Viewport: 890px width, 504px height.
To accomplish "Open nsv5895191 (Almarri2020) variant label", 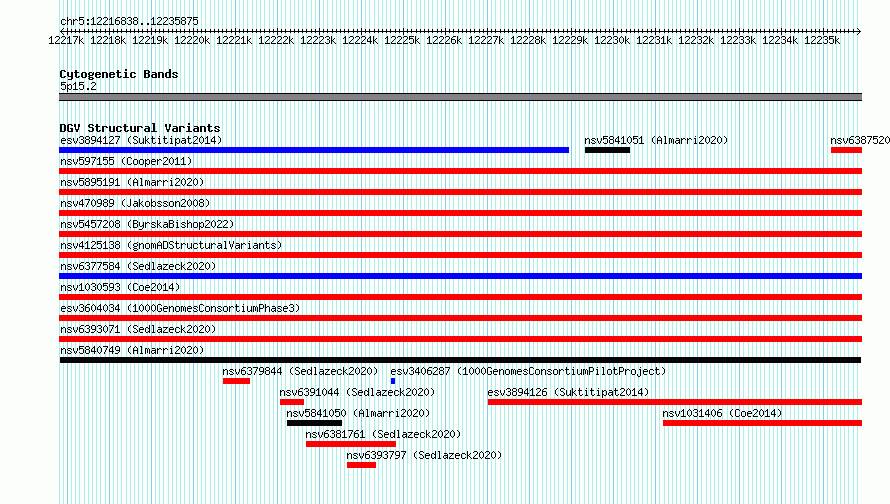I will pos(132,182).
